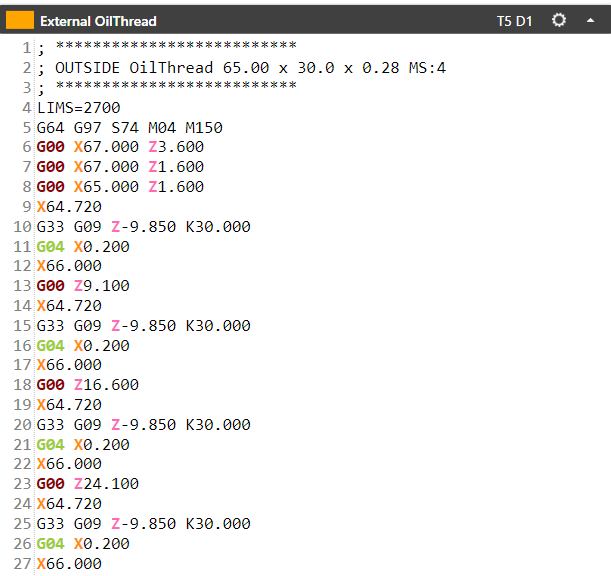The width and height of the screenshot is (611, 576).
Task: Click G04 X0.200 on line 16
Action: click(83, 345)
